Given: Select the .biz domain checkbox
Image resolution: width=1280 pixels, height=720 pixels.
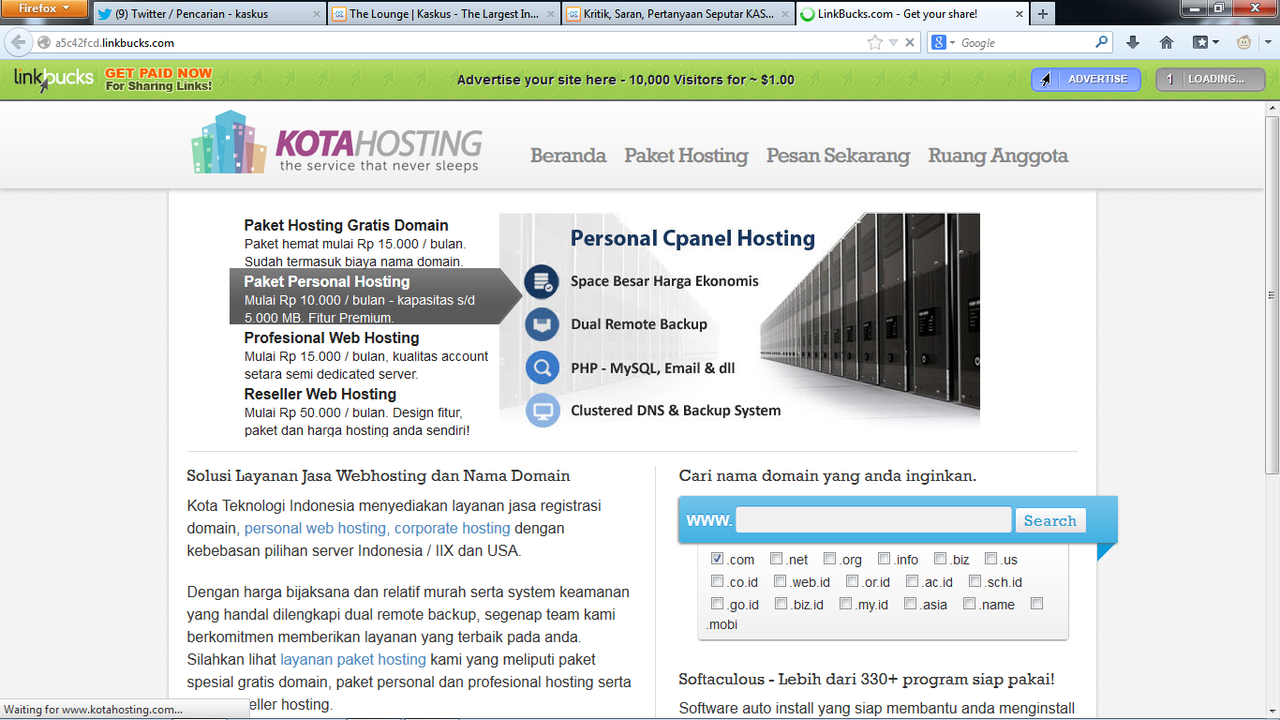Looking at the screenshot, I should [940, 559].
